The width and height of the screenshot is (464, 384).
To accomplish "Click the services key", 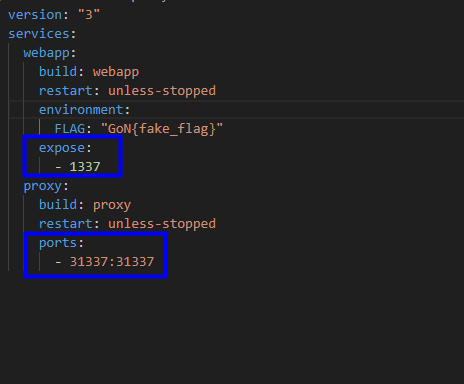I will (39, 34).
